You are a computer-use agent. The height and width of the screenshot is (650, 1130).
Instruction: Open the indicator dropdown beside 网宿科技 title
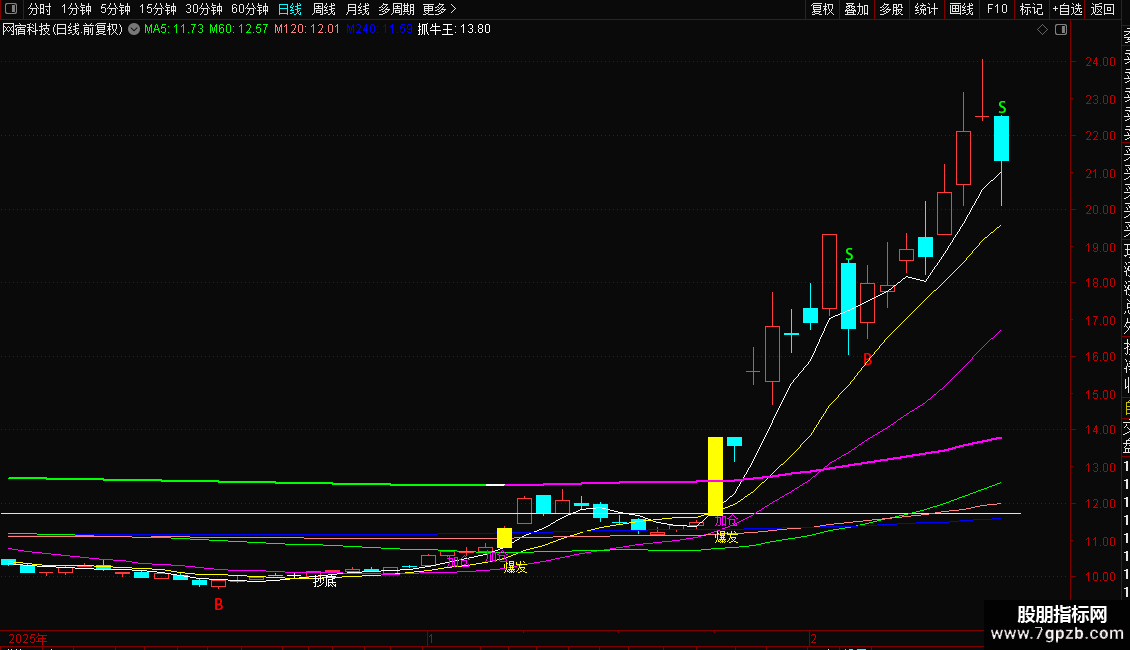tap(134, 30)
